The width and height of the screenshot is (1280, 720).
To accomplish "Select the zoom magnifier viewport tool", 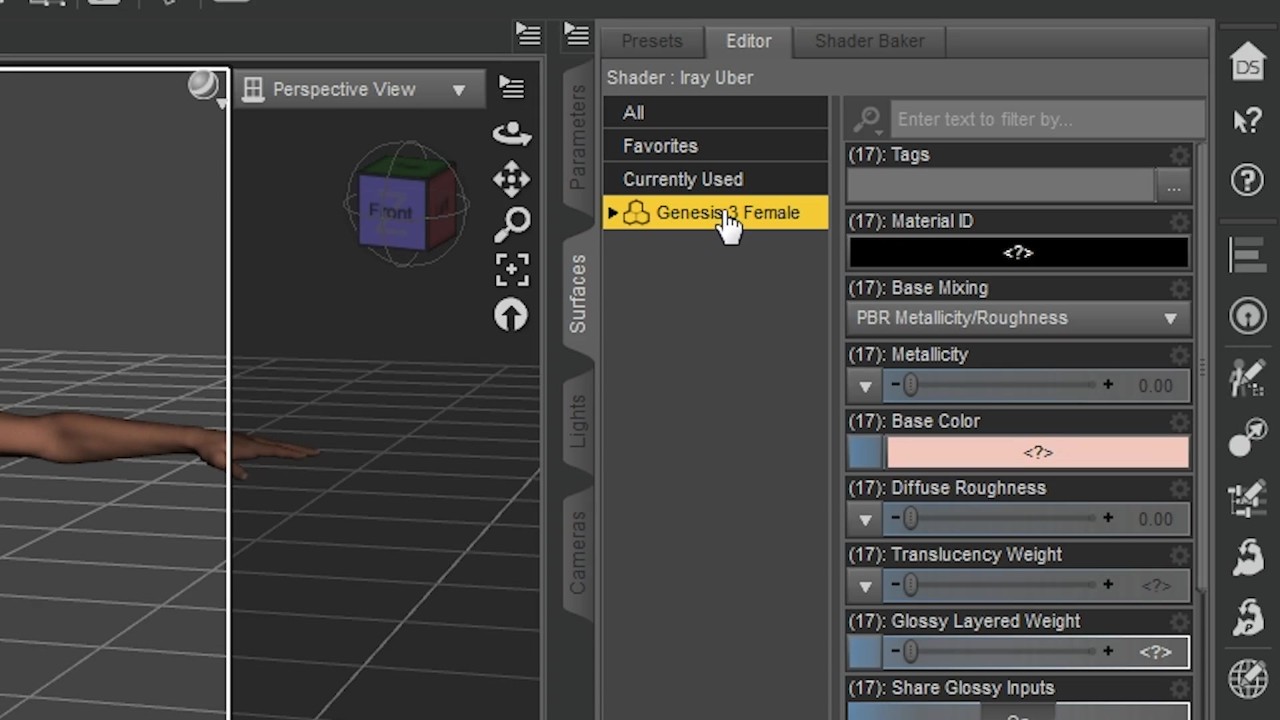I will [x=512, y=223].
